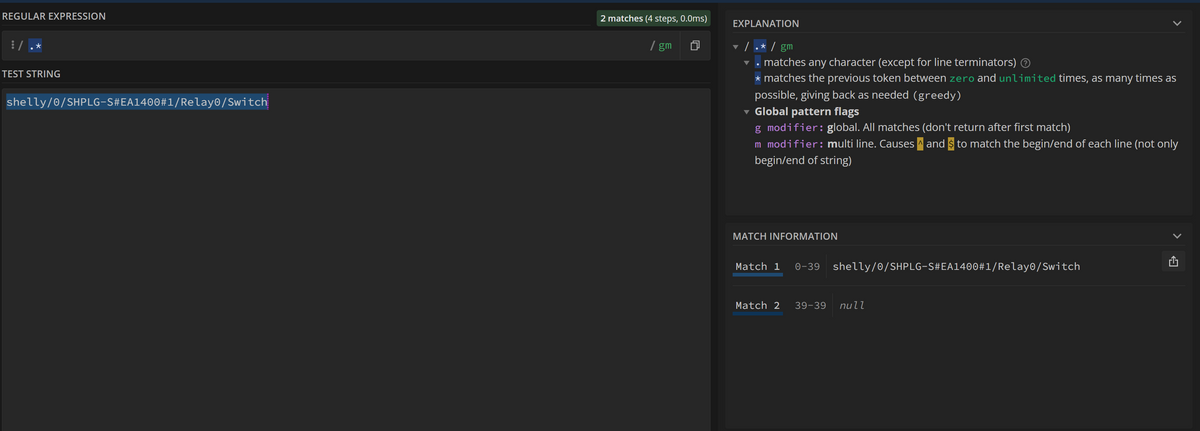Click the green unlimited quantifier word
Image resolution: width=1200 pixels, height=431 pixels.
click(x=1027, y=78)
